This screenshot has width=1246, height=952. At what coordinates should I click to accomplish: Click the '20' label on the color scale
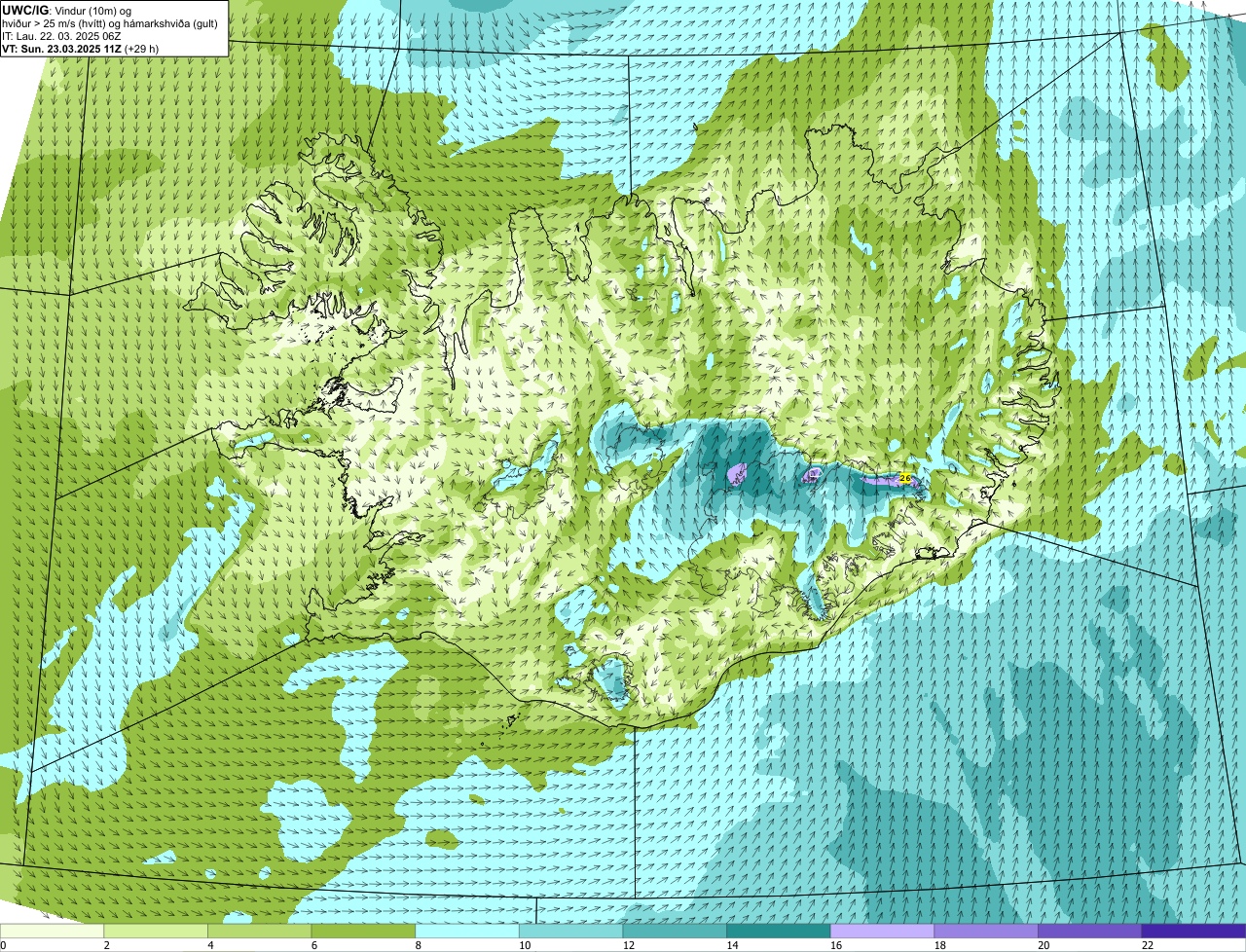(1044, 945)
